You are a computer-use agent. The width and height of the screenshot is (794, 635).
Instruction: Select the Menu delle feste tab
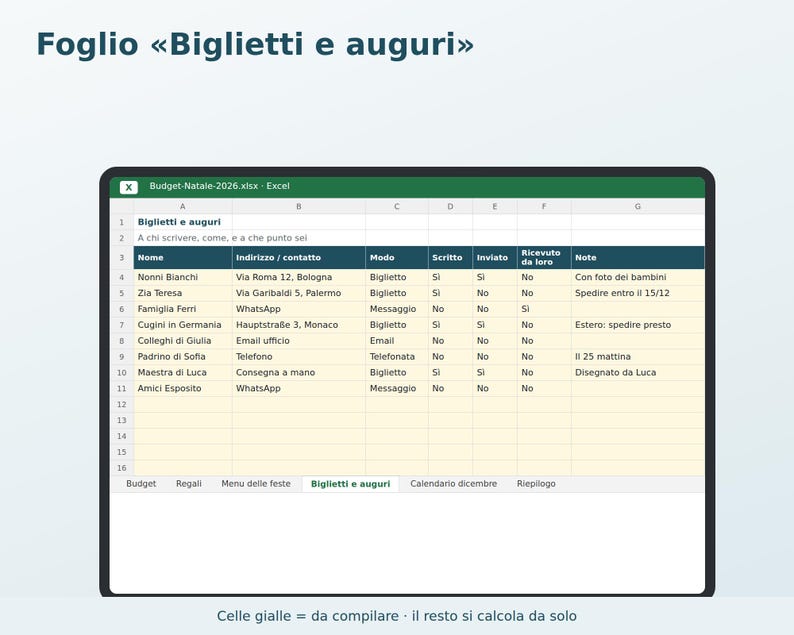(256, 484)
